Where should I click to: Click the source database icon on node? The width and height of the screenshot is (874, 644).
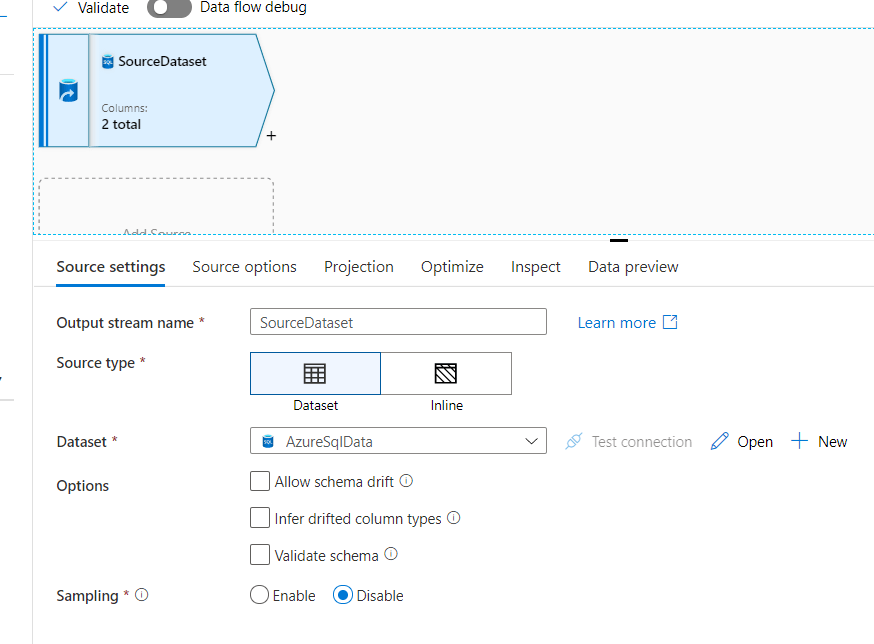(68, 91)
